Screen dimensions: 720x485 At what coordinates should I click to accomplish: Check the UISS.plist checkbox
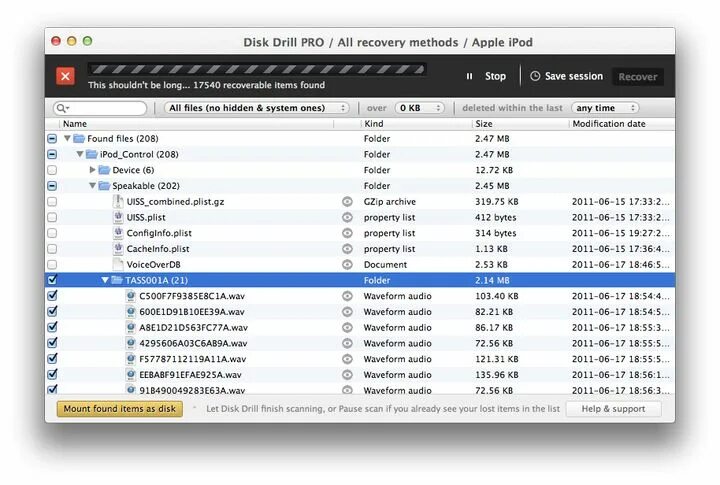pyautogui.click(x=52, y=217)
